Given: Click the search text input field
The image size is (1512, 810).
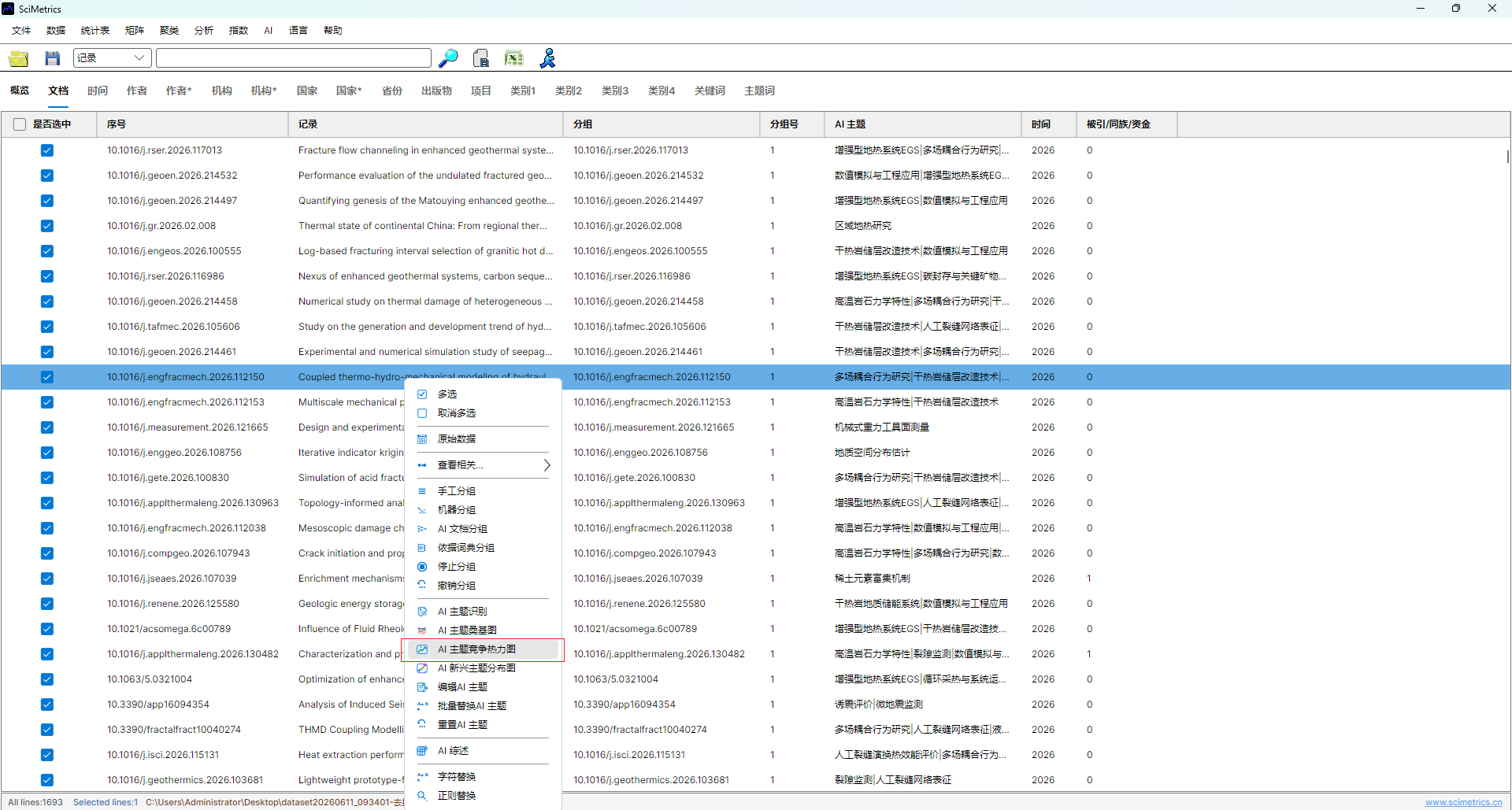Looking at the screenshot, I should pos(294,58).
